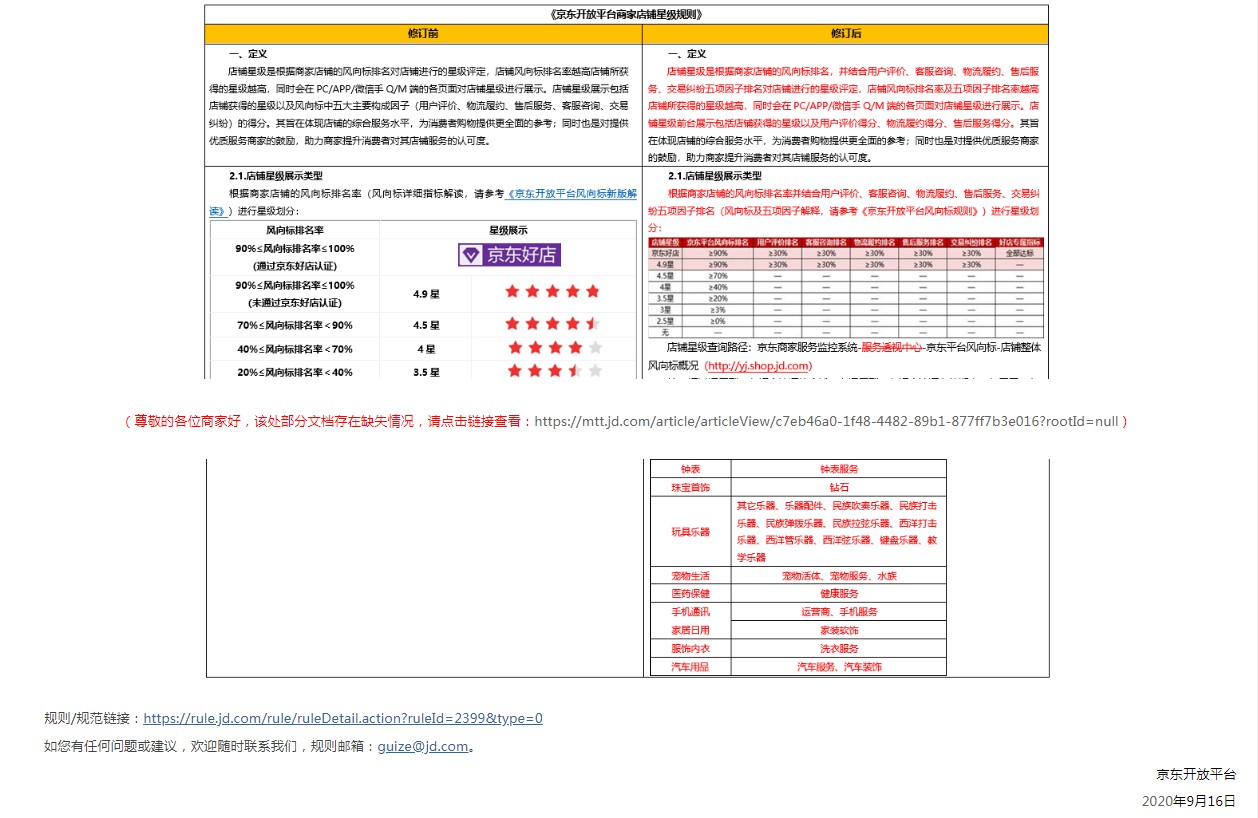
Task: Click 2.1.店铺星级展示类型 heading in left column
Action: (276, 176)
